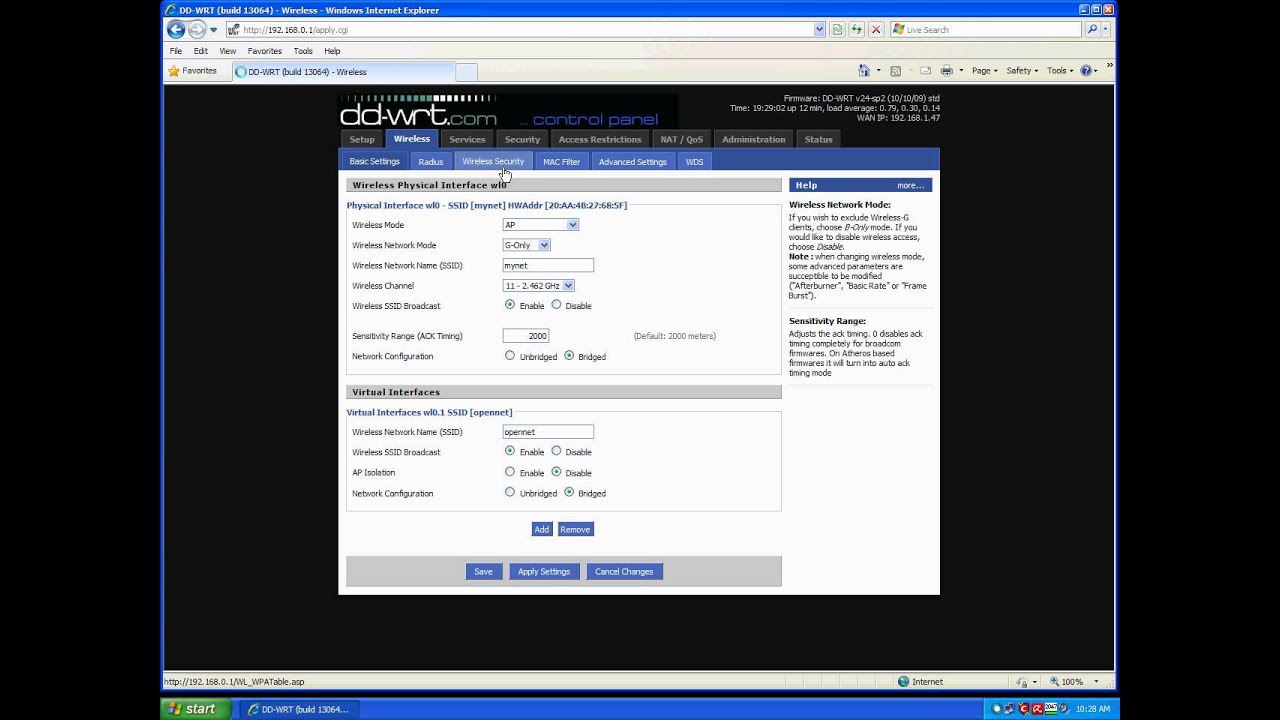This screenshot has height=720, width=1280.
Task: Open the Page menu dropdown
Action: (x=984, y=71)
